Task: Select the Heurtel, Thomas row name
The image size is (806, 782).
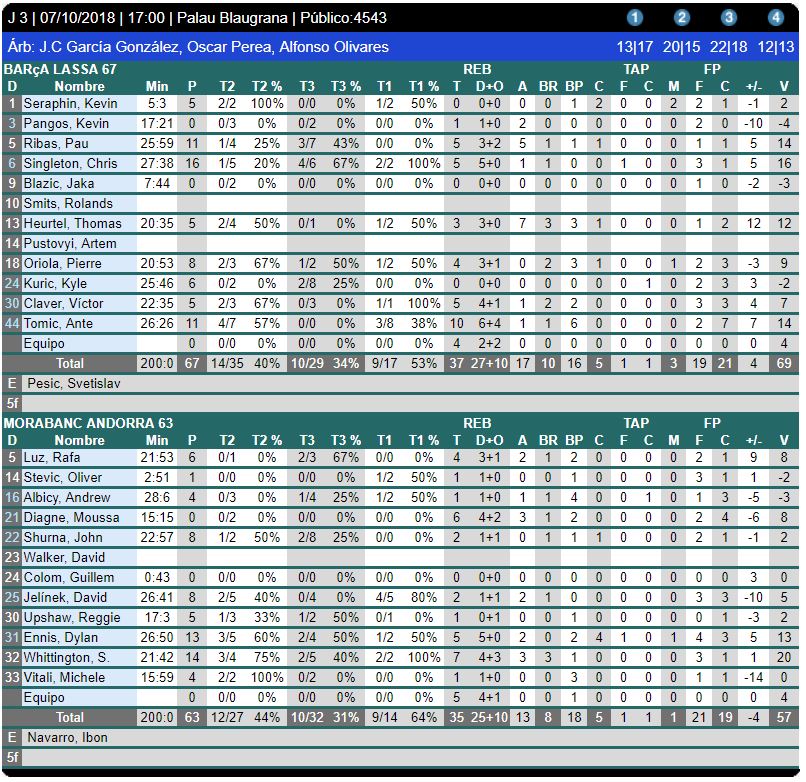Action: 72,224
